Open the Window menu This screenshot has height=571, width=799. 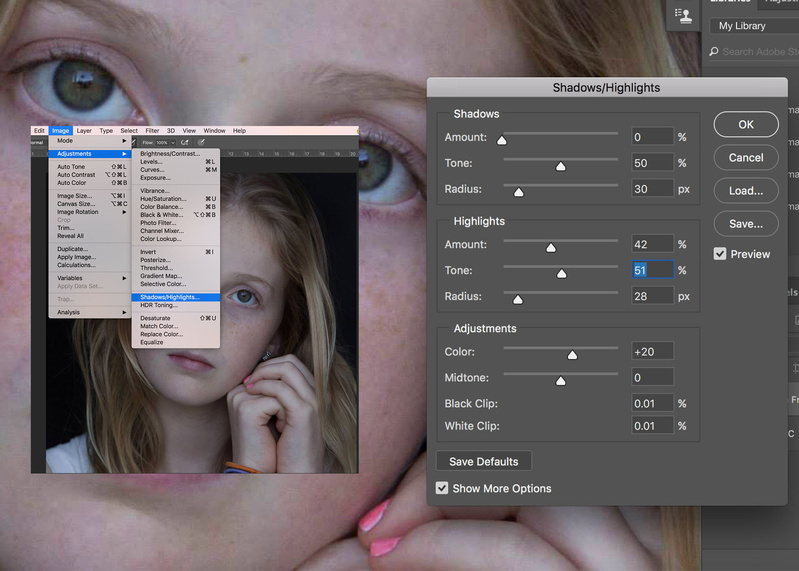[215, 130]
